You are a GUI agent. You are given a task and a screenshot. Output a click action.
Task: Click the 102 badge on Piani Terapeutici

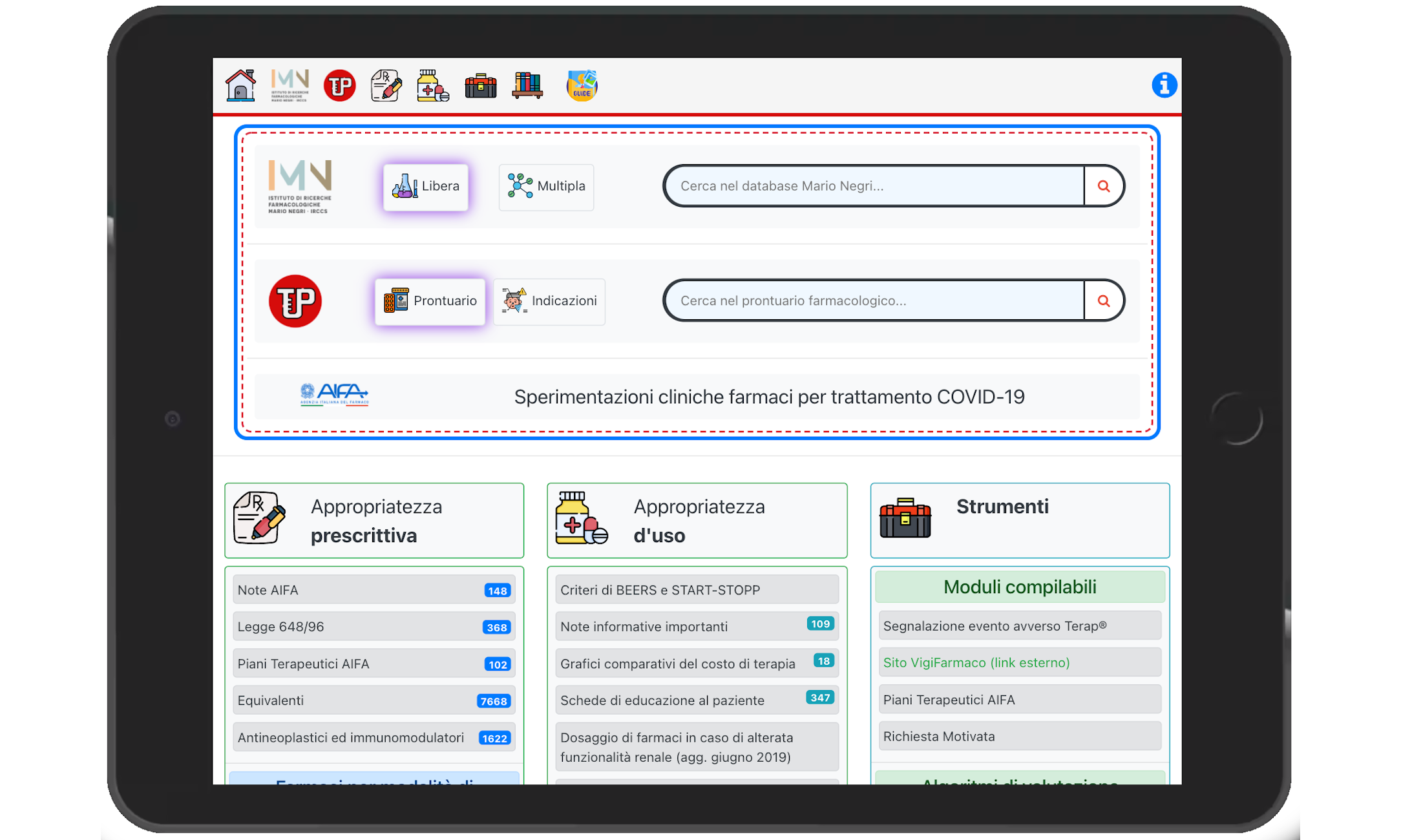(497, 664)
